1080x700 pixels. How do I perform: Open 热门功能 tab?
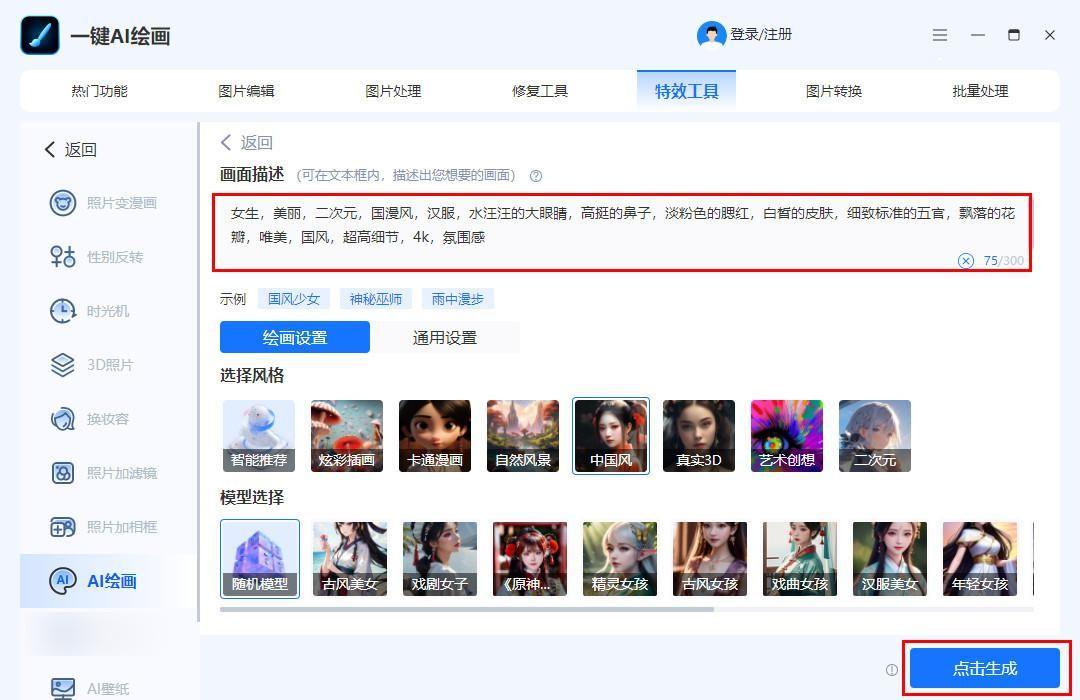pos(99,91)
